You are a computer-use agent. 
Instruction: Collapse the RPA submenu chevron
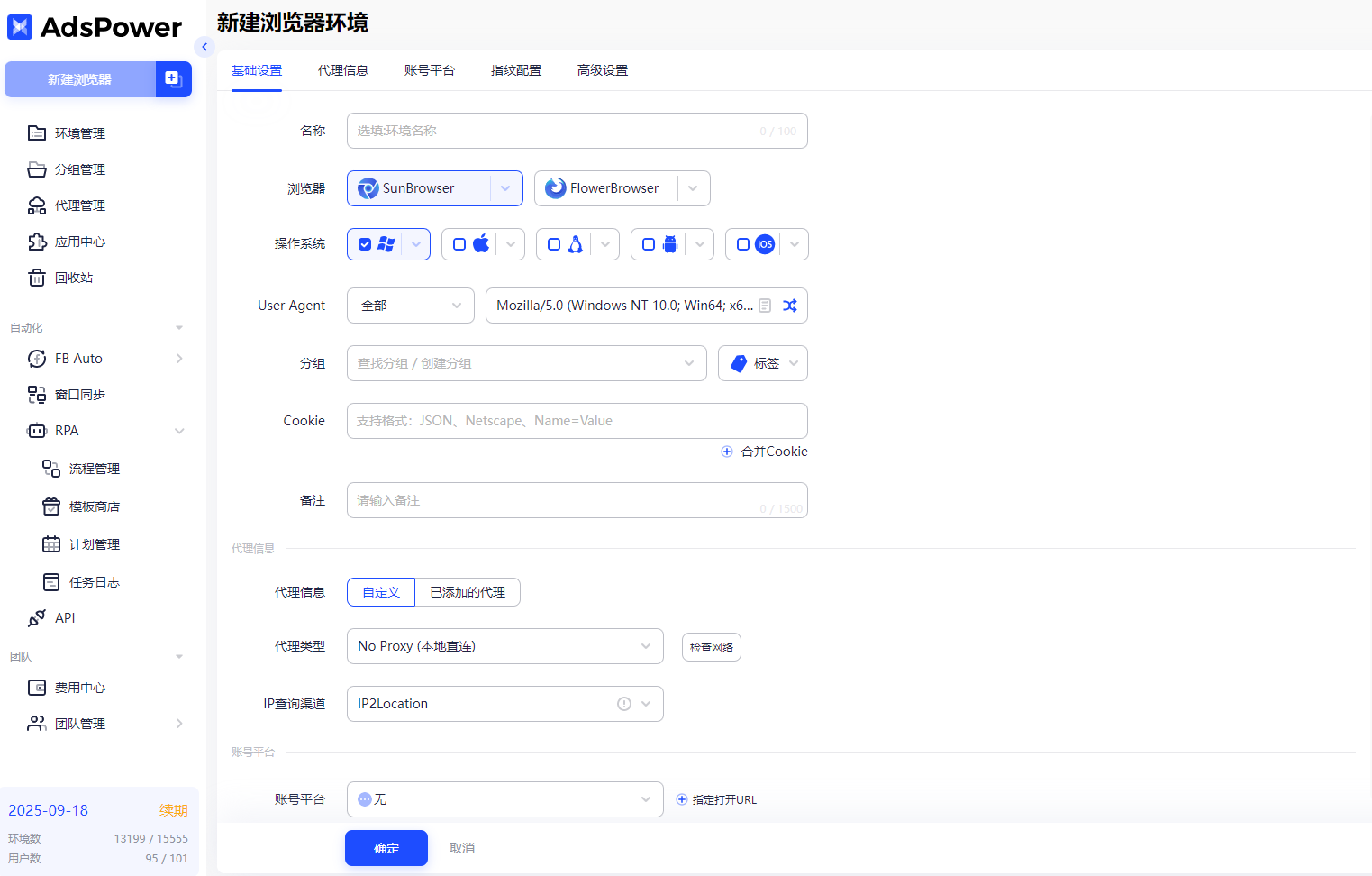point(179,431)
